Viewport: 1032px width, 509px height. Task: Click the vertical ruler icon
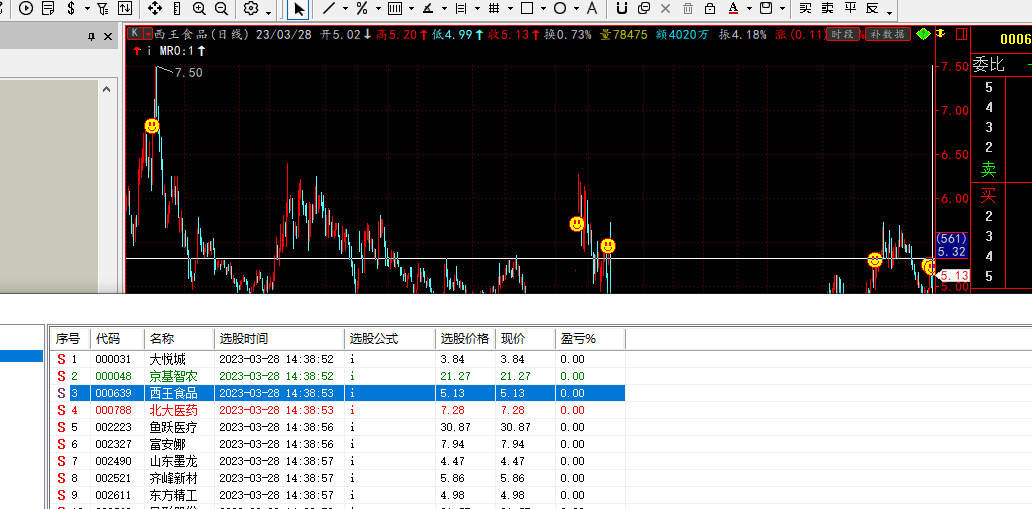(176, 9)
